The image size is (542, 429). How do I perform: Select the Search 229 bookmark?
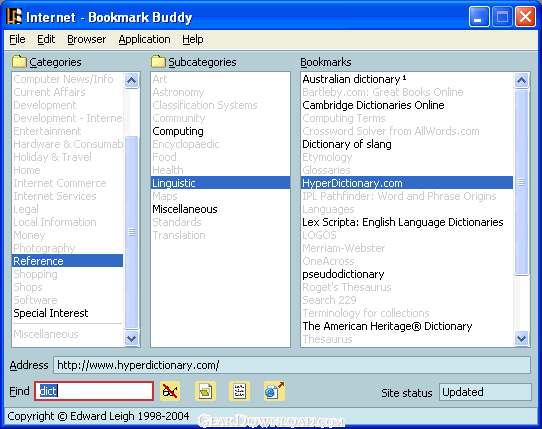(x=407, y=300)
